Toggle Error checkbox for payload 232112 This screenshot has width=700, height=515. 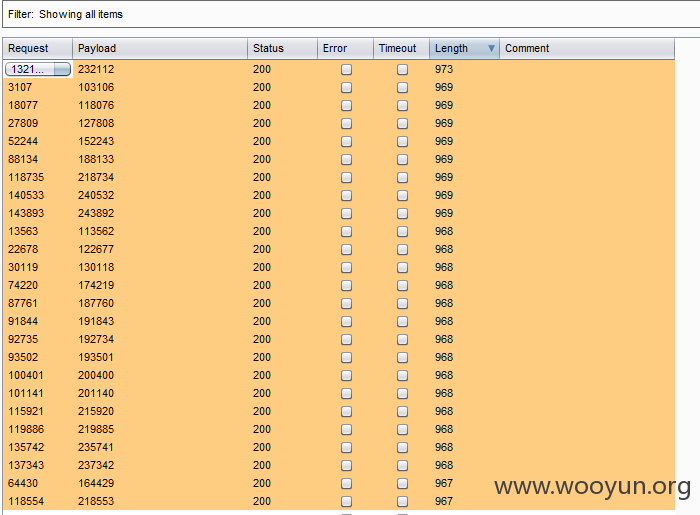point(346,70)
